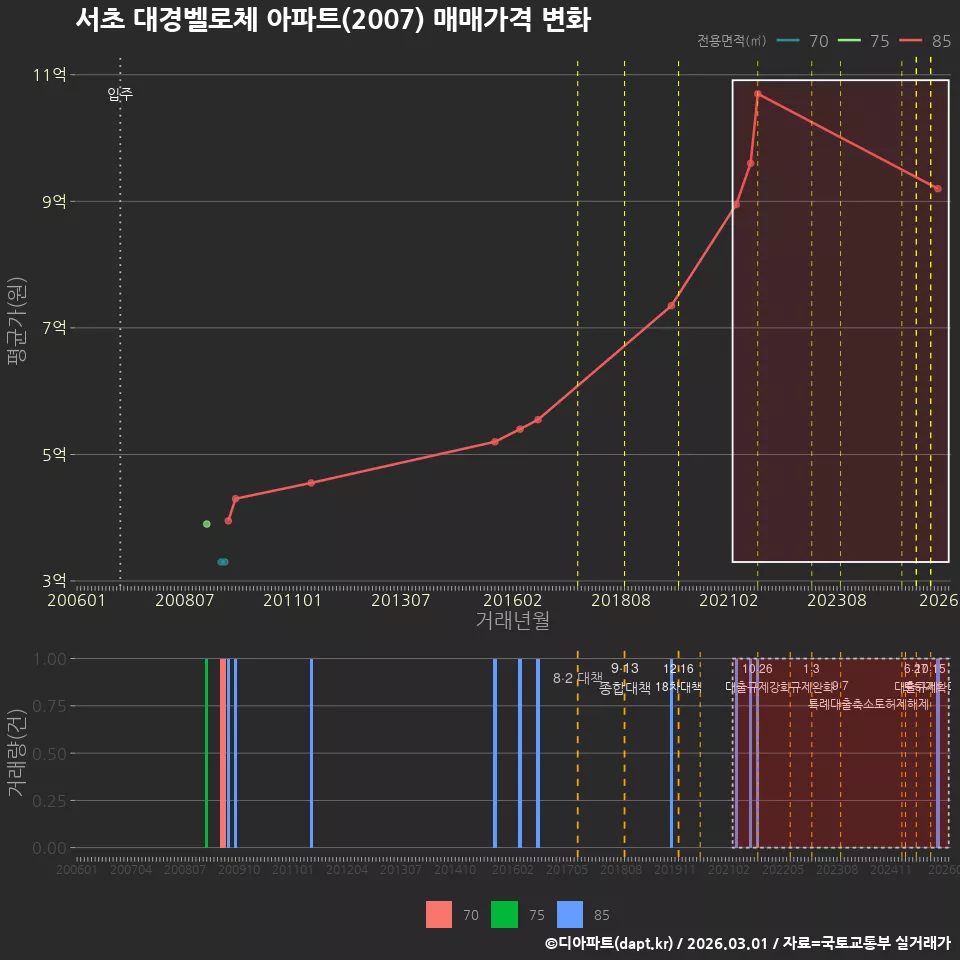Click the 1·3 policy date label
This screenshot has width=960, height=960.
pyautogui.click(x=811, y=669)
